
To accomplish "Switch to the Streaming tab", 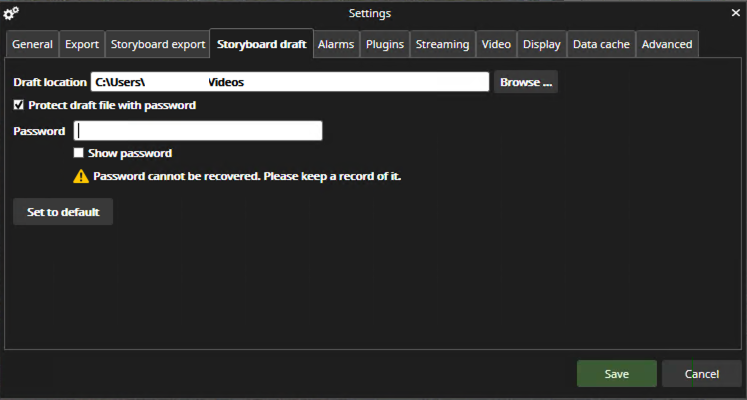I will (442, 44).
